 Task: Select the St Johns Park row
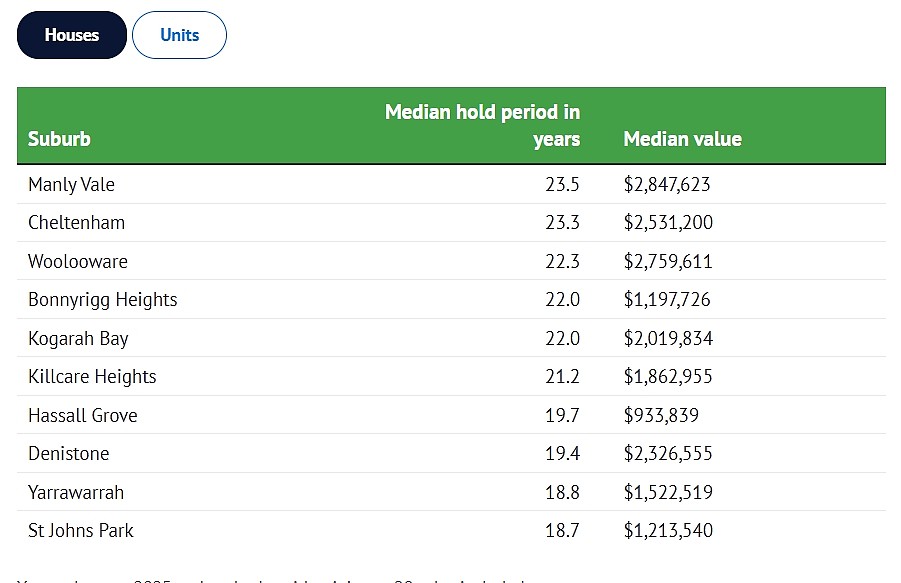point(451,530)
